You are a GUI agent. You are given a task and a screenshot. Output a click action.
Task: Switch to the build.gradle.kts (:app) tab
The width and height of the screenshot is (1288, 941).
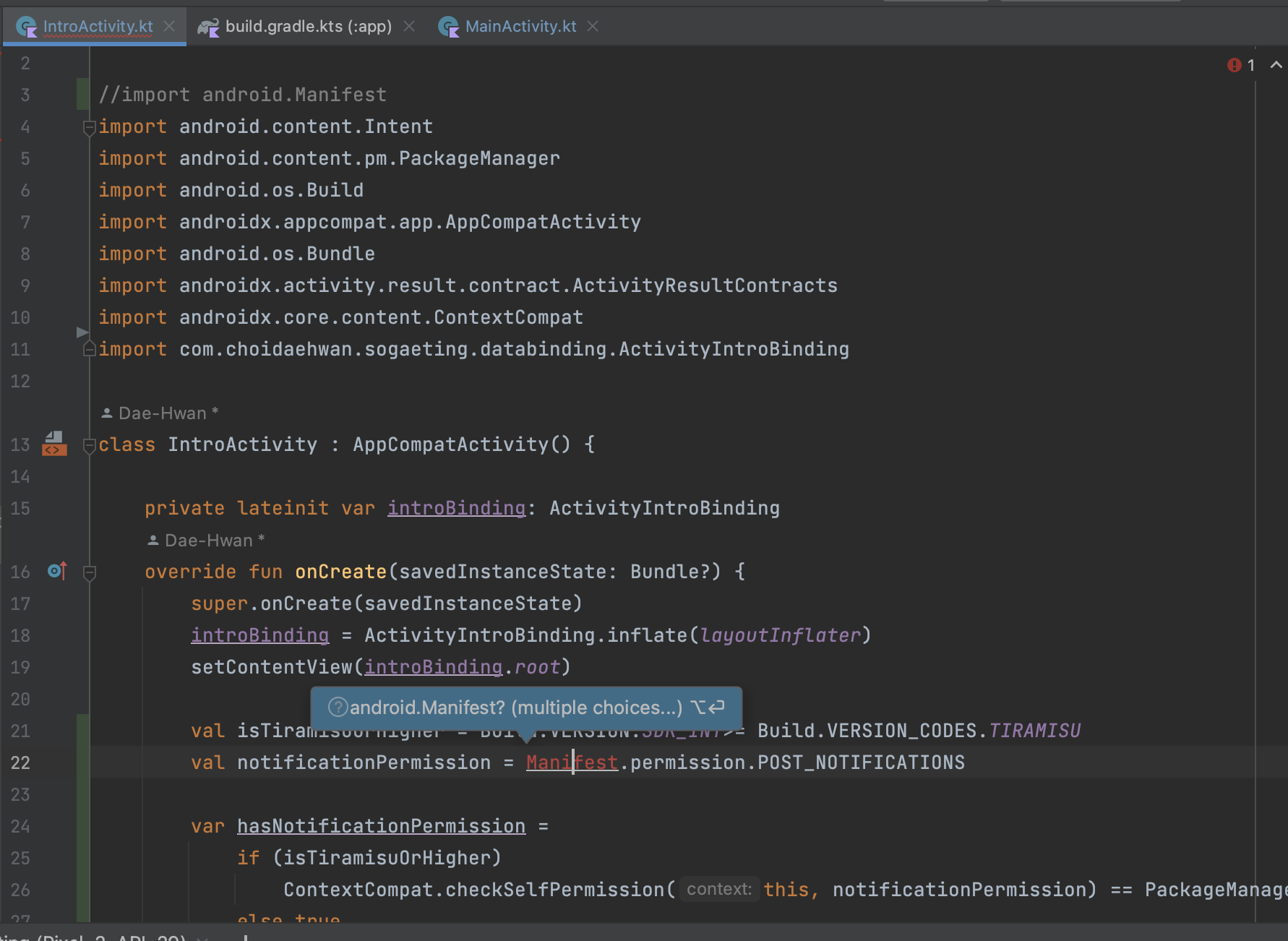click(x=309, y=27)
